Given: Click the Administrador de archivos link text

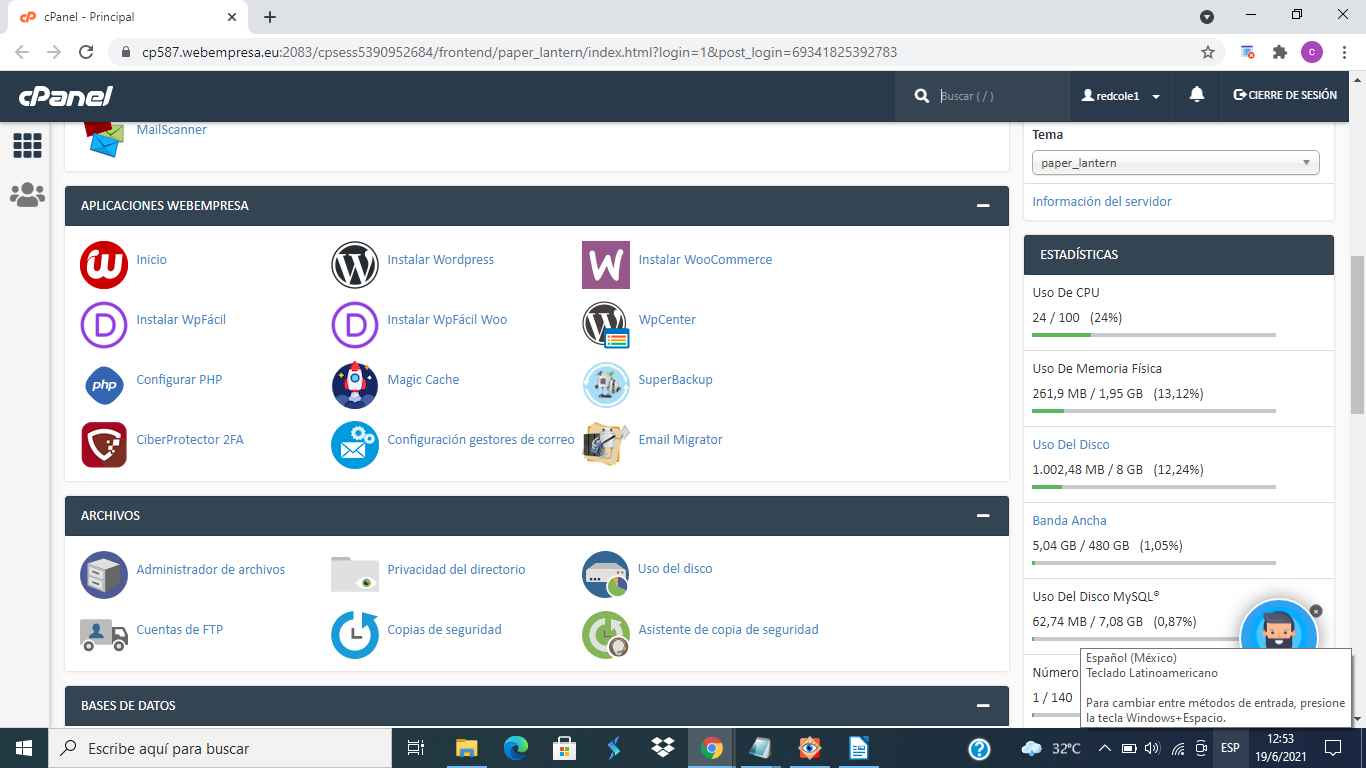Looking at the screenshot, I should pos(210,569).
